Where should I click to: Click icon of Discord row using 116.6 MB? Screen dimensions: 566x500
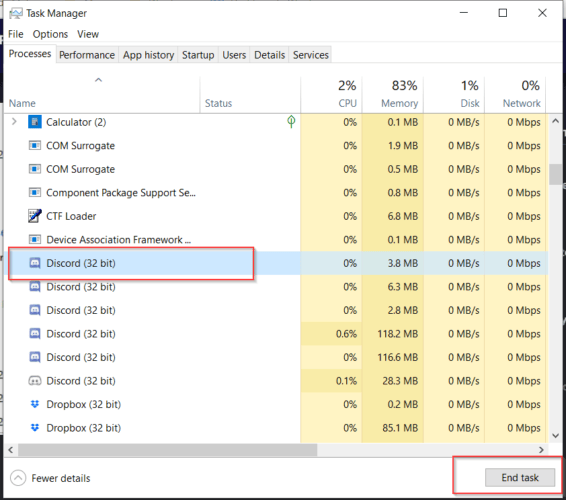(x=35, y=357)
